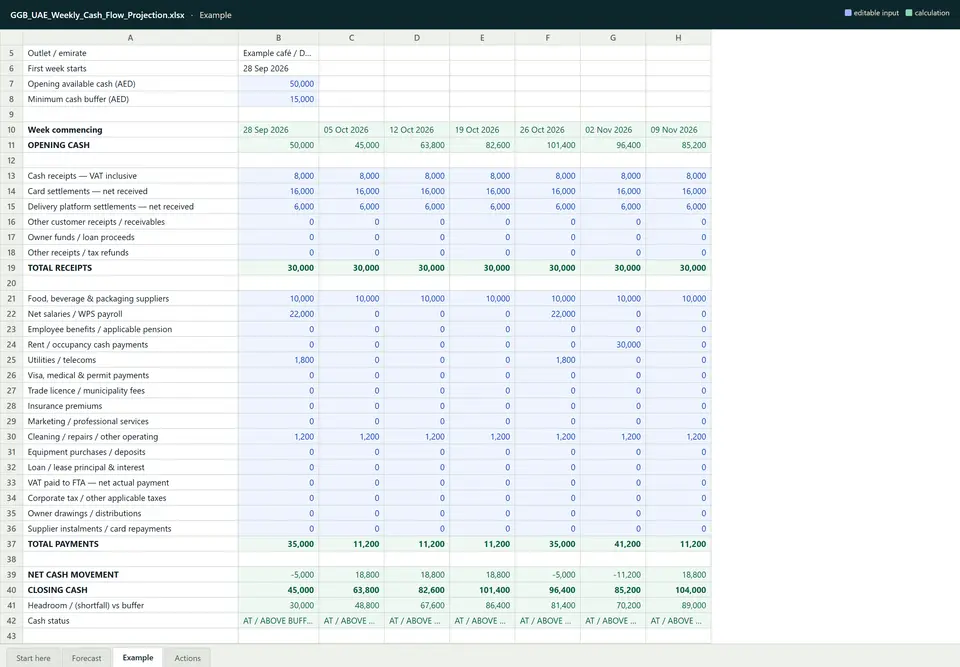960x667 pixels.
Task: Click week commencing 02 Nov 2026
Action: pos(613,130)
